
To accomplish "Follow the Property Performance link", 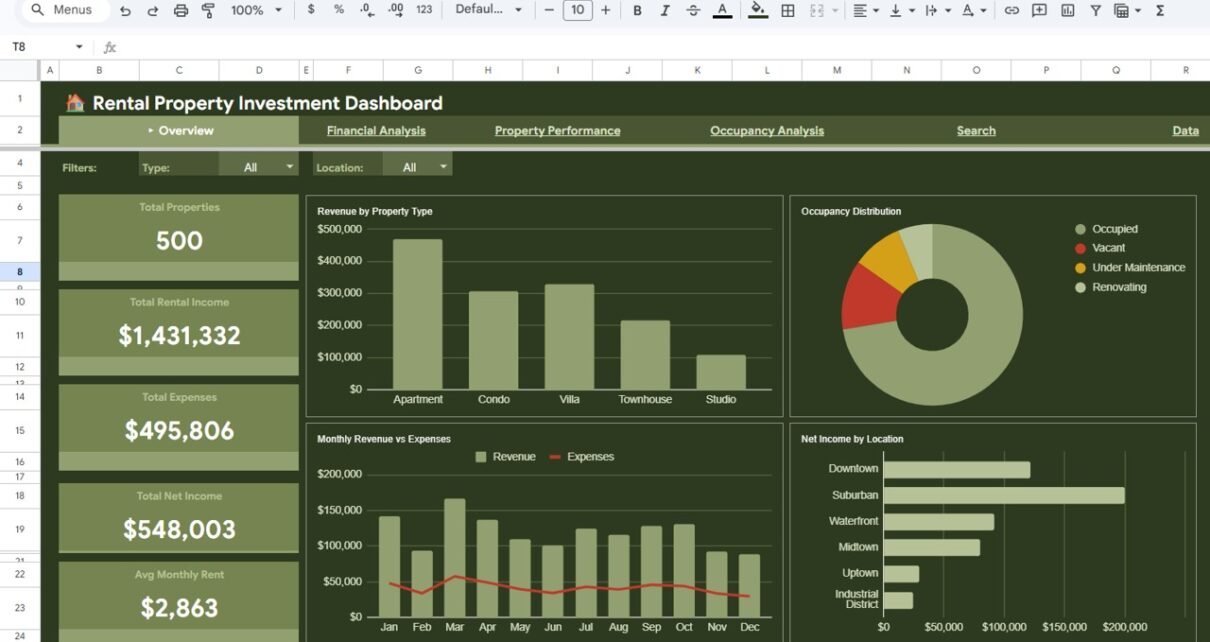I will click(557, 131).
